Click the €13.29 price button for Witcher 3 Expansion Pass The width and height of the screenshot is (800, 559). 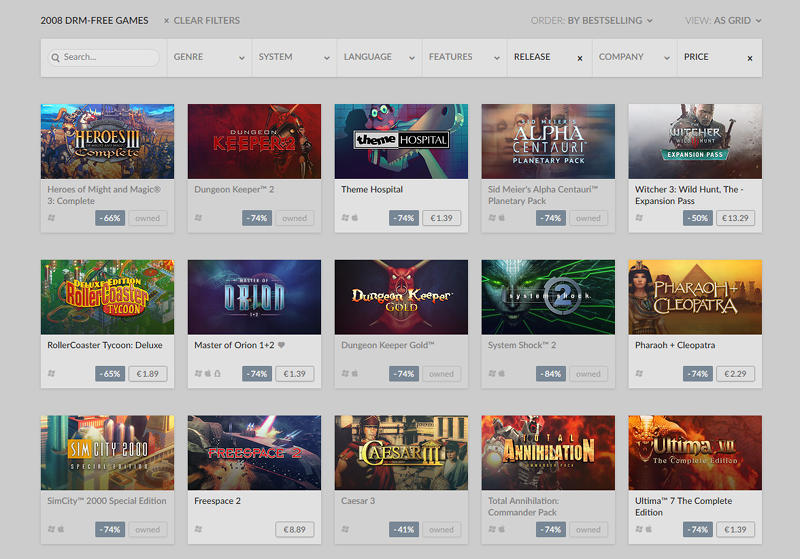[735, 218]
